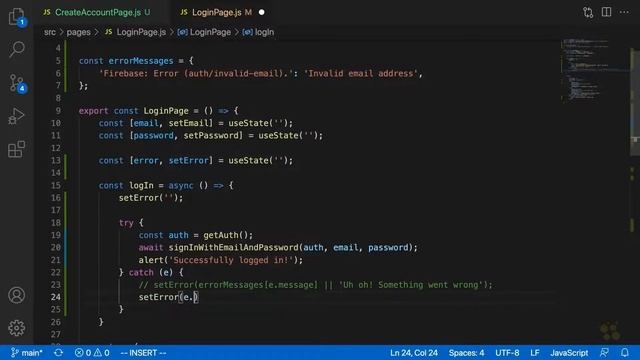640x360 pixels.
Task: Click the commented-out setError line
Action: pos(316,285)
